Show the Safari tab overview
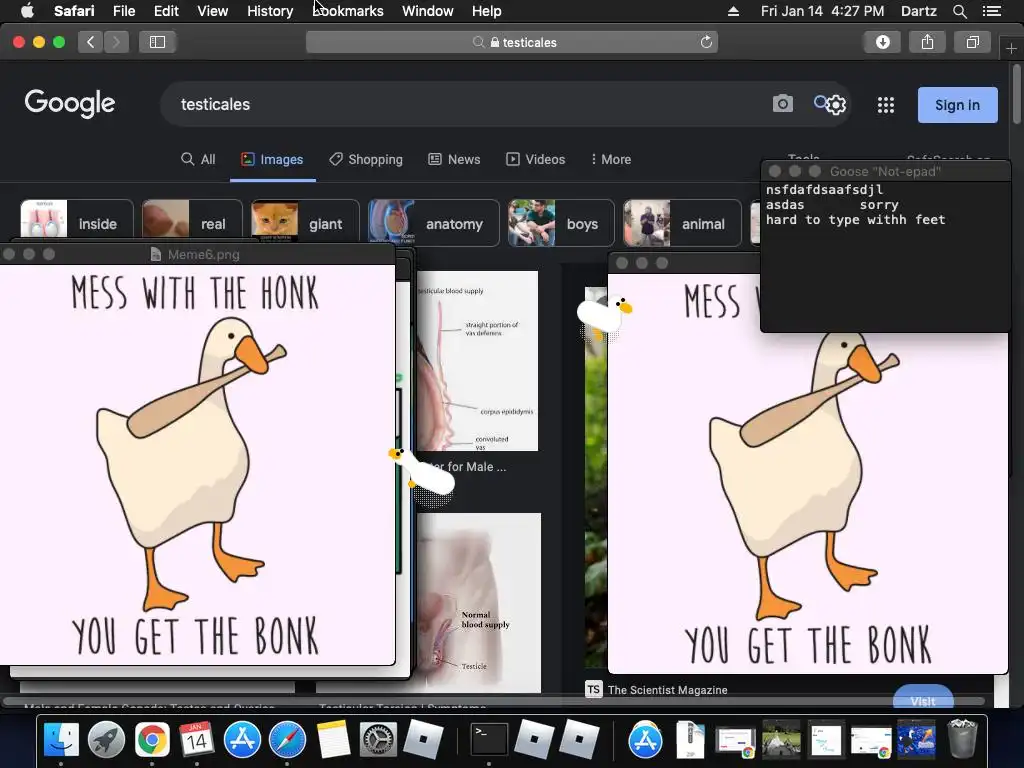Image resolution: width=1024 pixels, height=768 pixels. click(x=972, y=42)
